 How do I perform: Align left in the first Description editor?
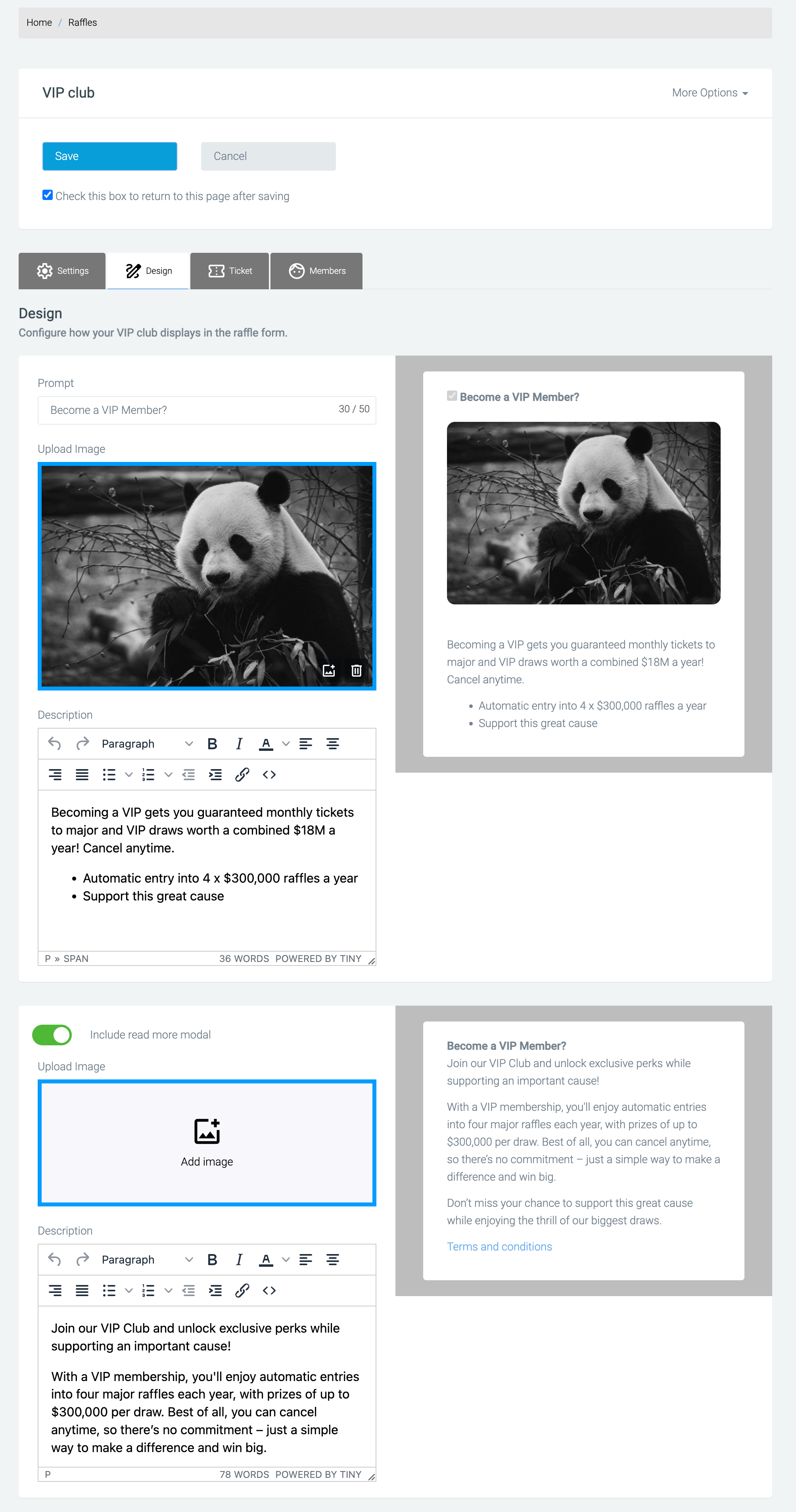click(306, 744)
